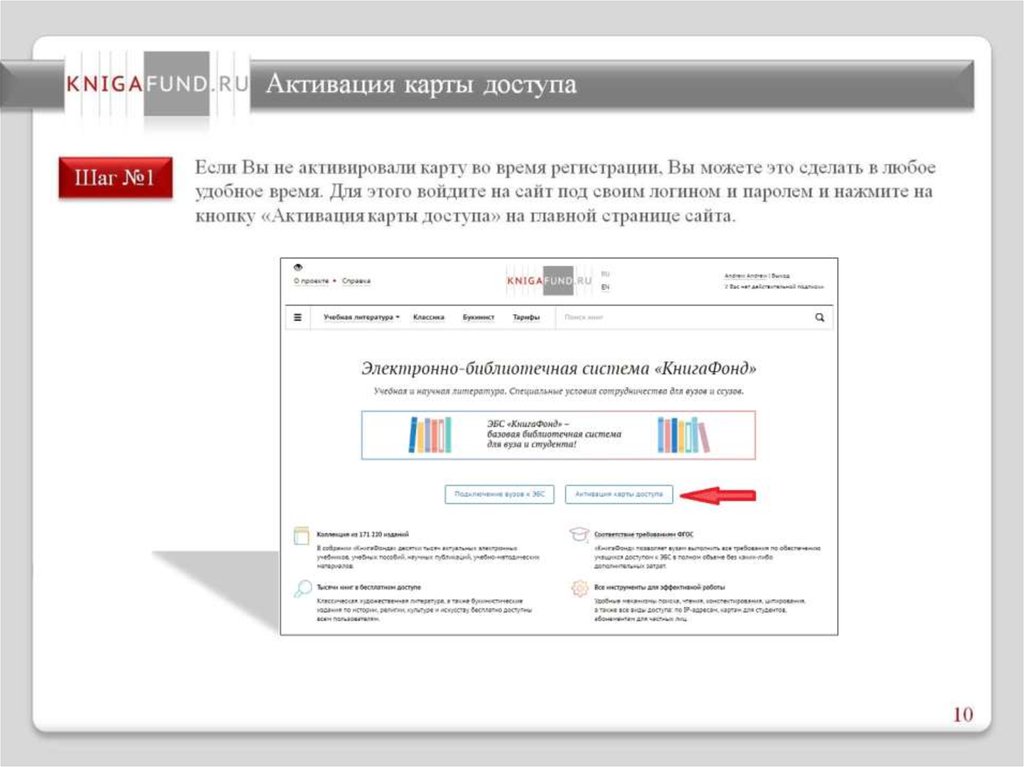
Task: Click the KNIGAFUND.RU logo in the embedded site
Action: point(549,281)
